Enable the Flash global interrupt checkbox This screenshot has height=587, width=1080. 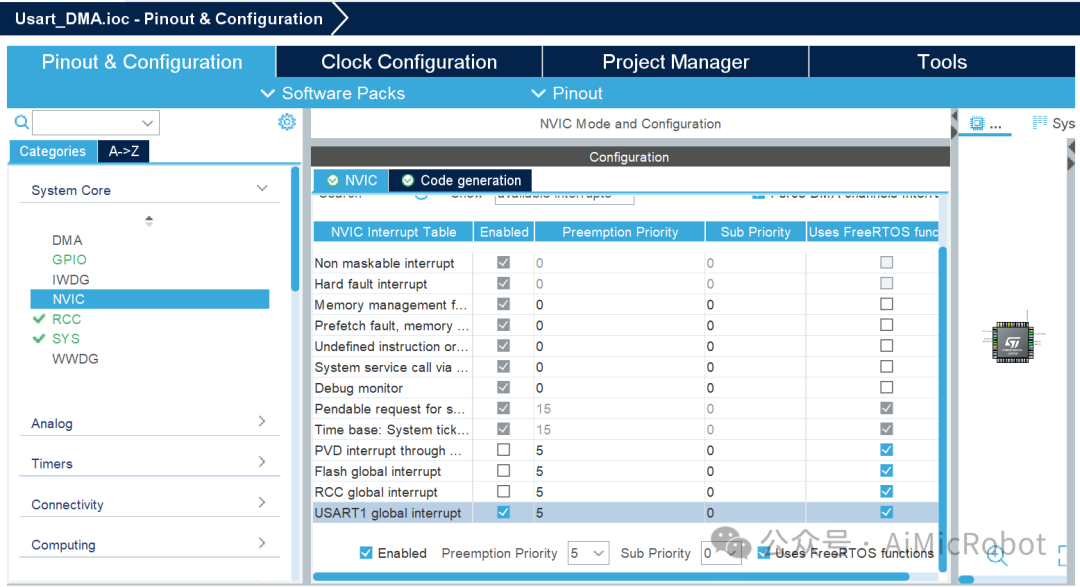click(x=503, y=471)
